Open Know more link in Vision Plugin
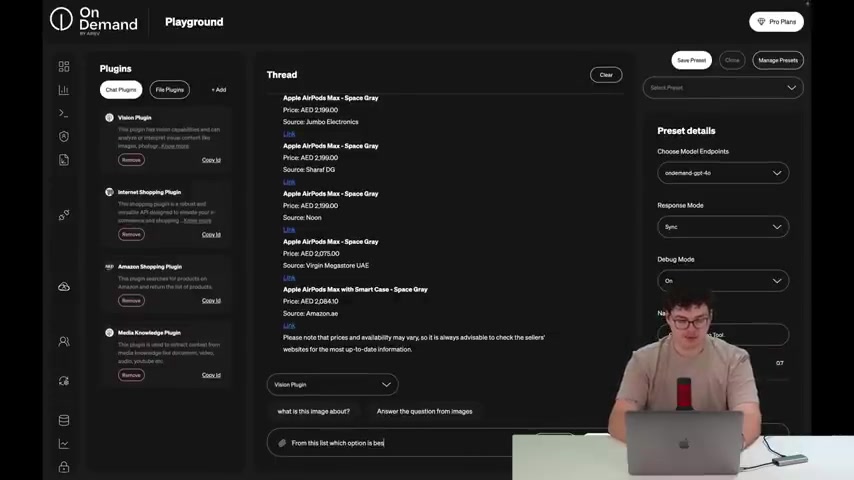The height and width of the screenshot is (480, 854). pos(175,146)
